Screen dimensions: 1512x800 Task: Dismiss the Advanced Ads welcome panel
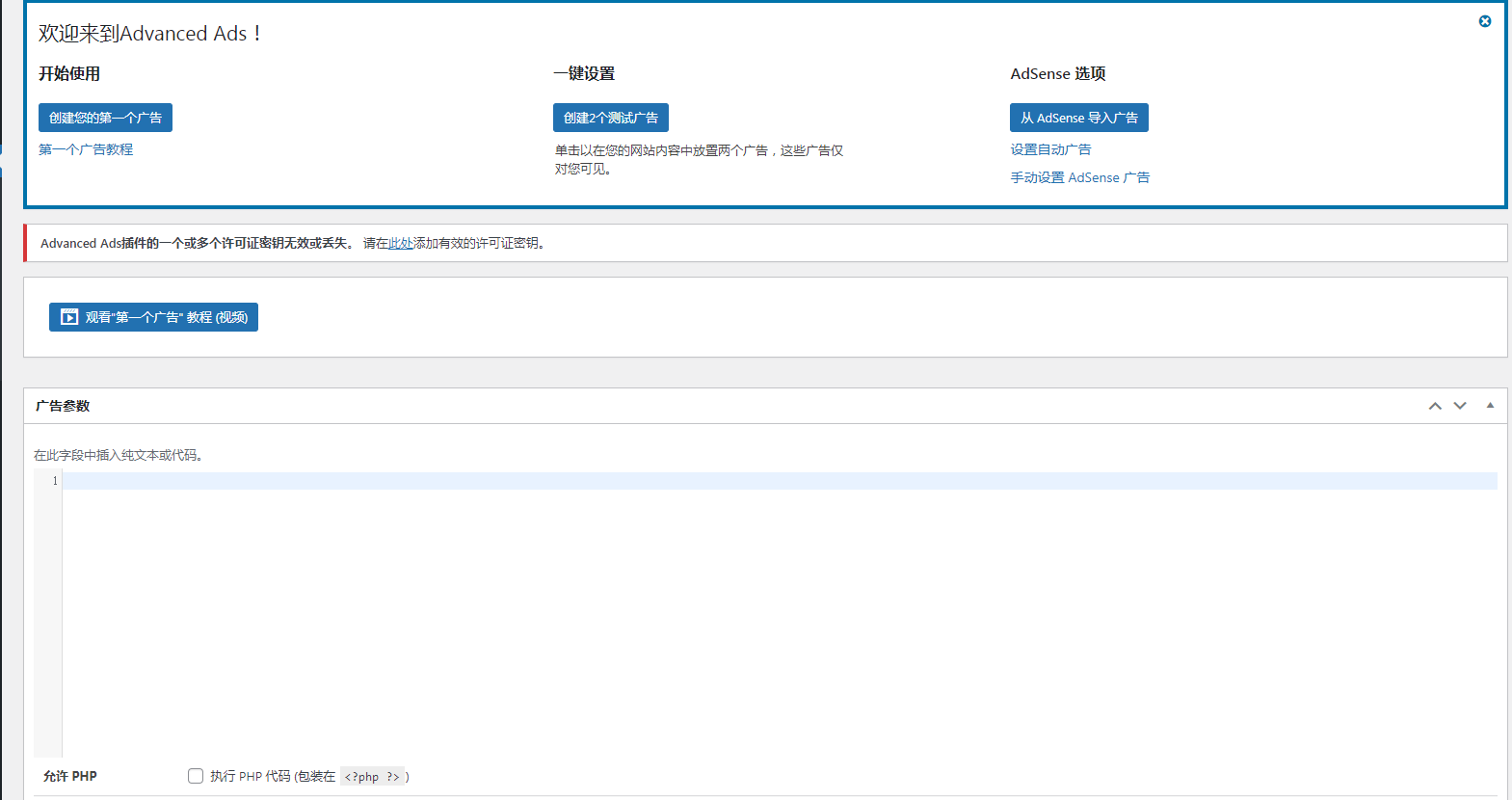(x=1485, y=21)
